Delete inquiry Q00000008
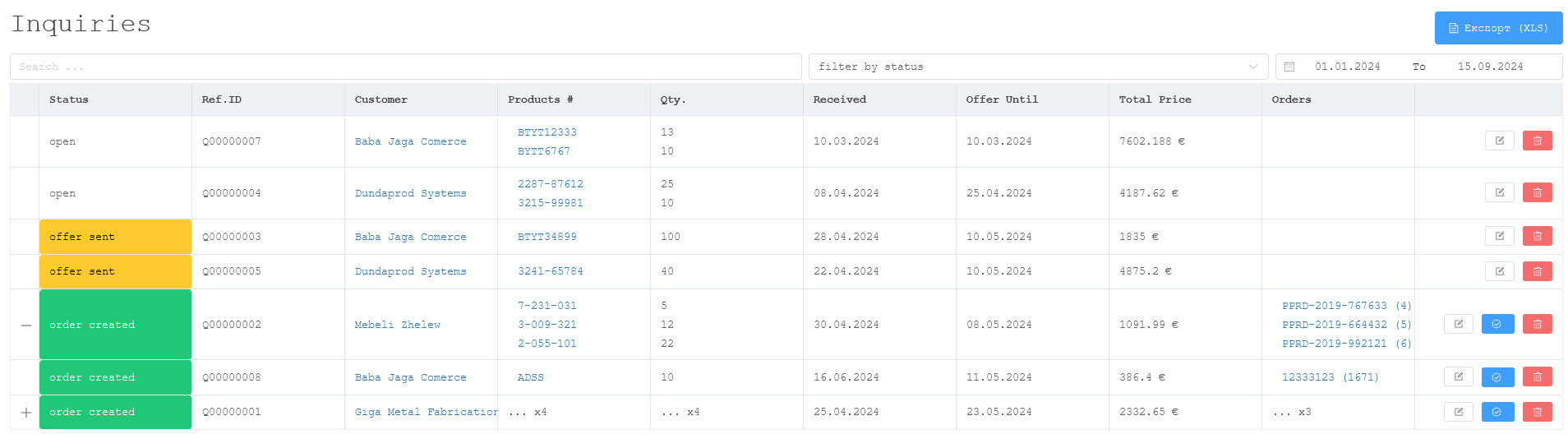Screen dimensions: 1568x448 coord(1537,376)
